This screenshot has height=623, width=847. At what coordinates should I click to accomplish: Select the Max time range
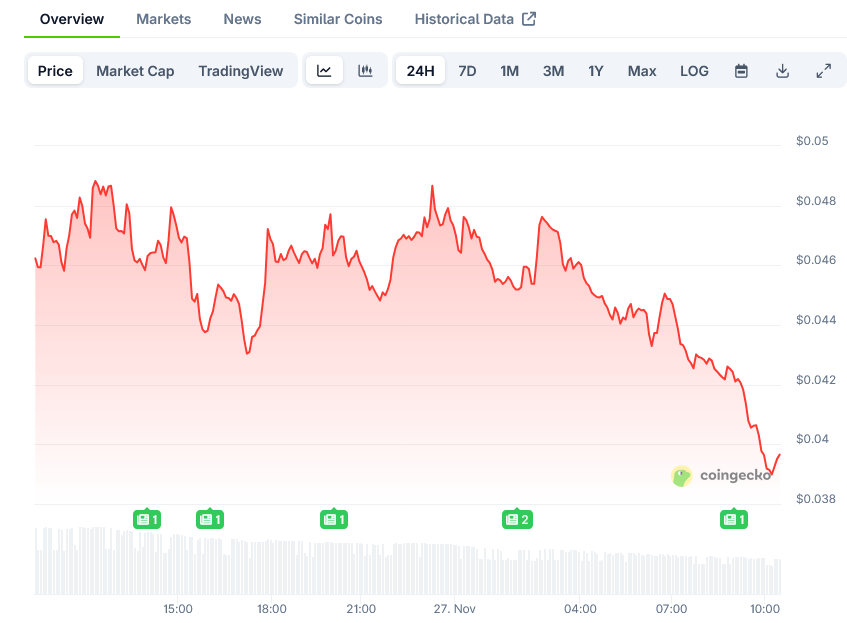[x=642, y=71]
